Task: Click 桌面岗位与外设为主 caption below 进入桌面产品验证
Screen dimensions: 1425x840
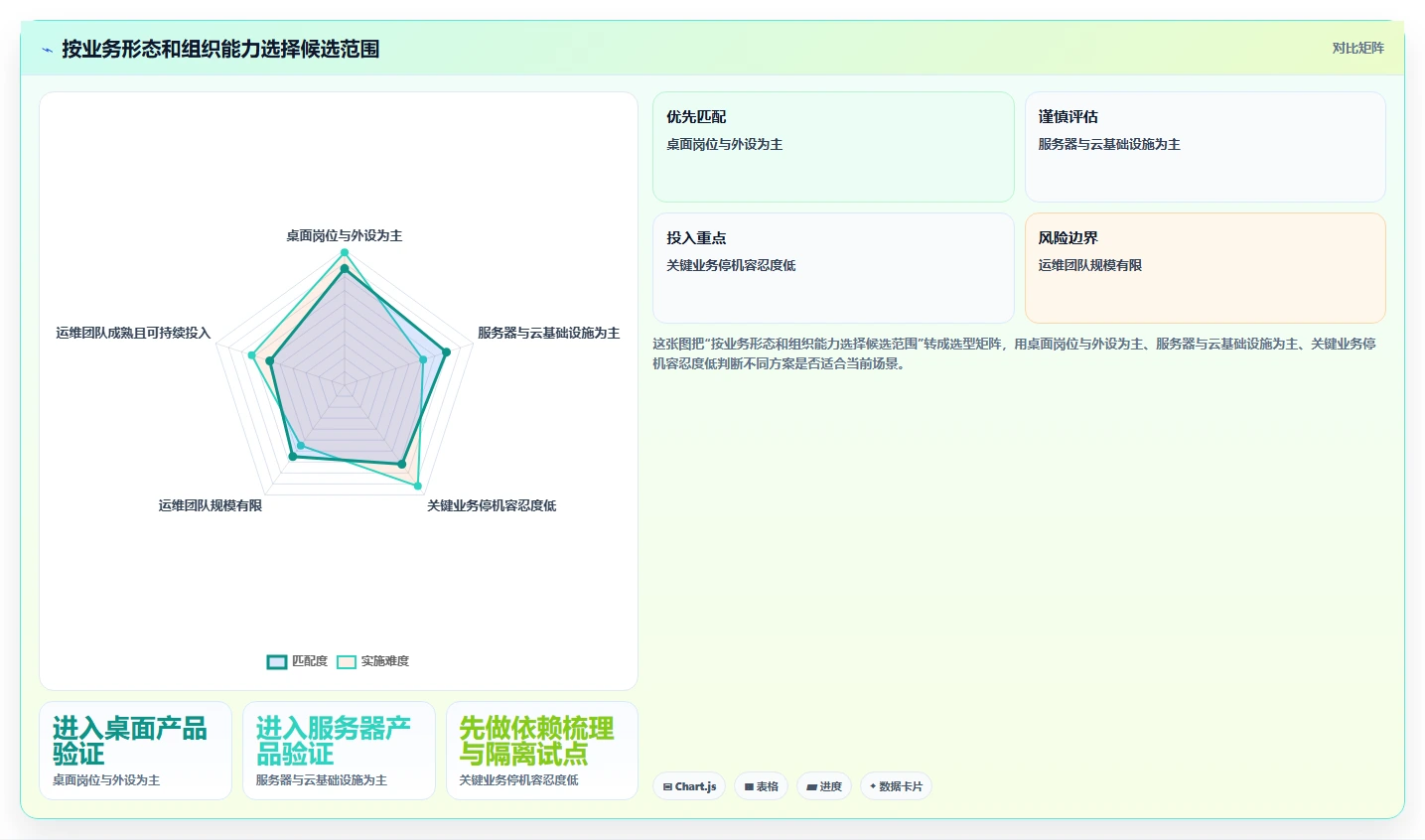Action: coord(106,780)
